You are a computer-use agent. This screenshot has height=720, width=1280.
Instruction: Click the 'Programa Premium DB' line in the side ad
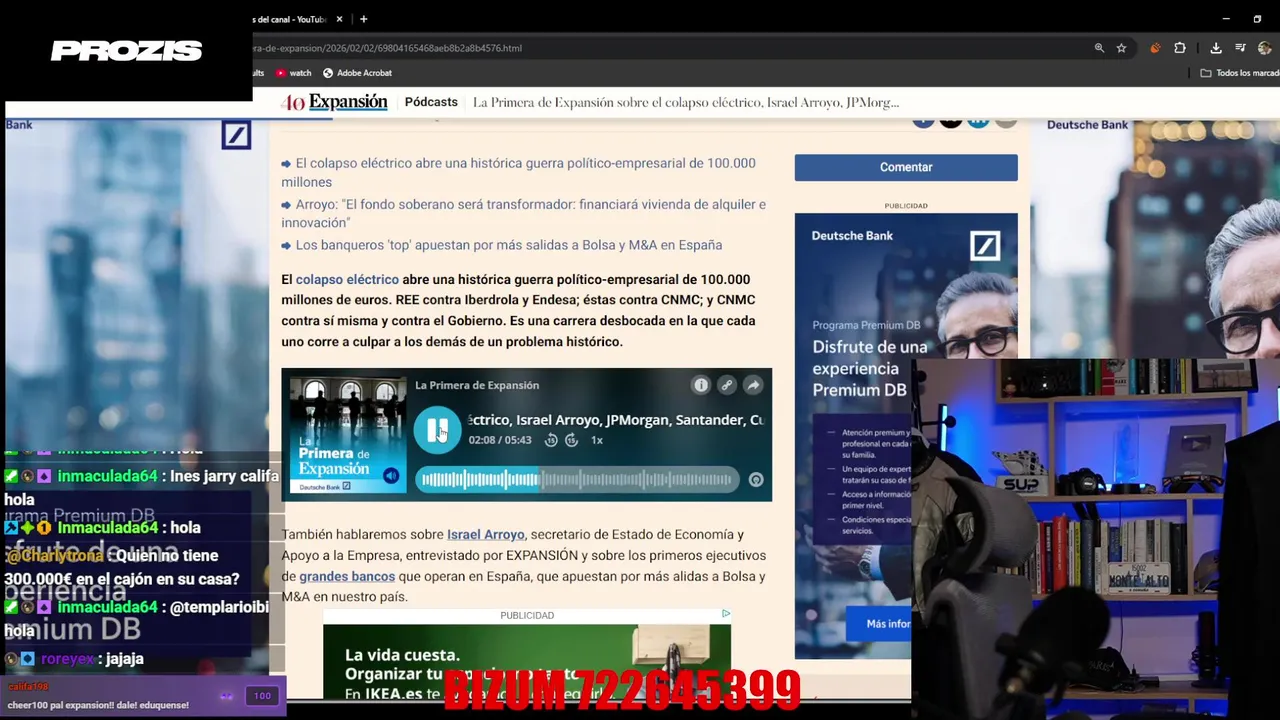point(866,325)
